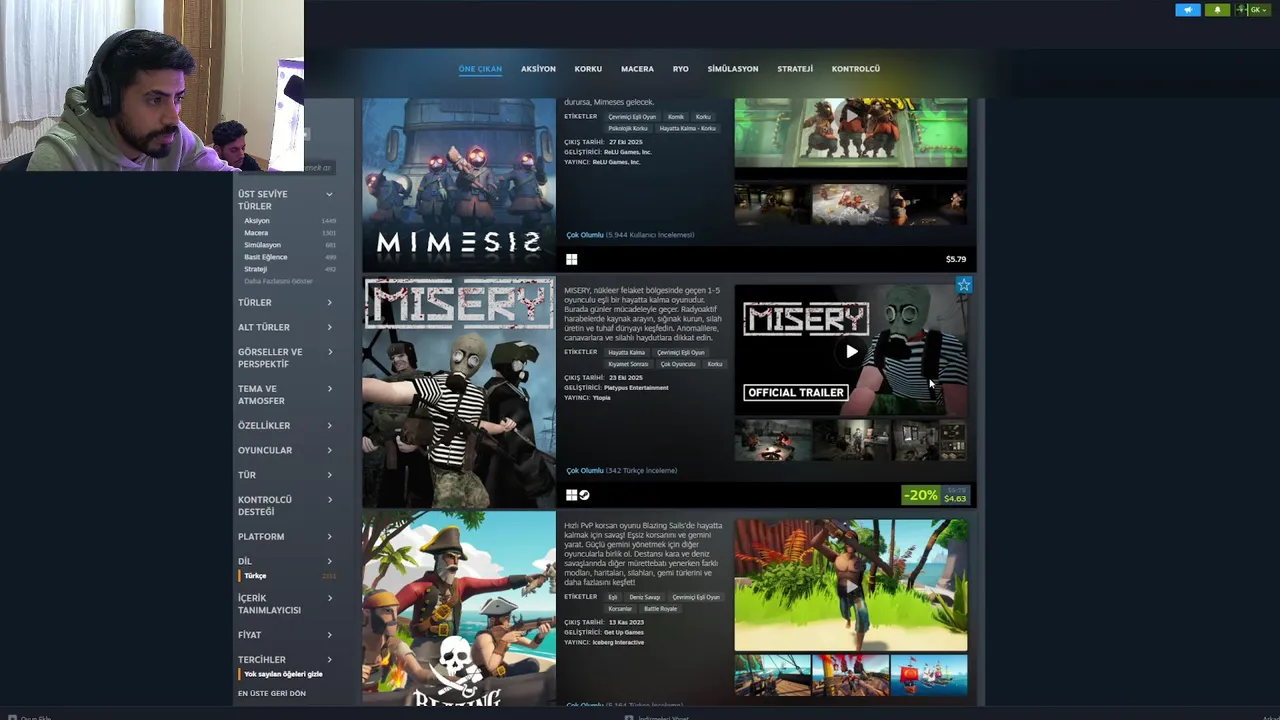Switch to the ÖNE ÇIKAN tab
1280x720 pixels.
pyautogui.click(x=480, y=69)
